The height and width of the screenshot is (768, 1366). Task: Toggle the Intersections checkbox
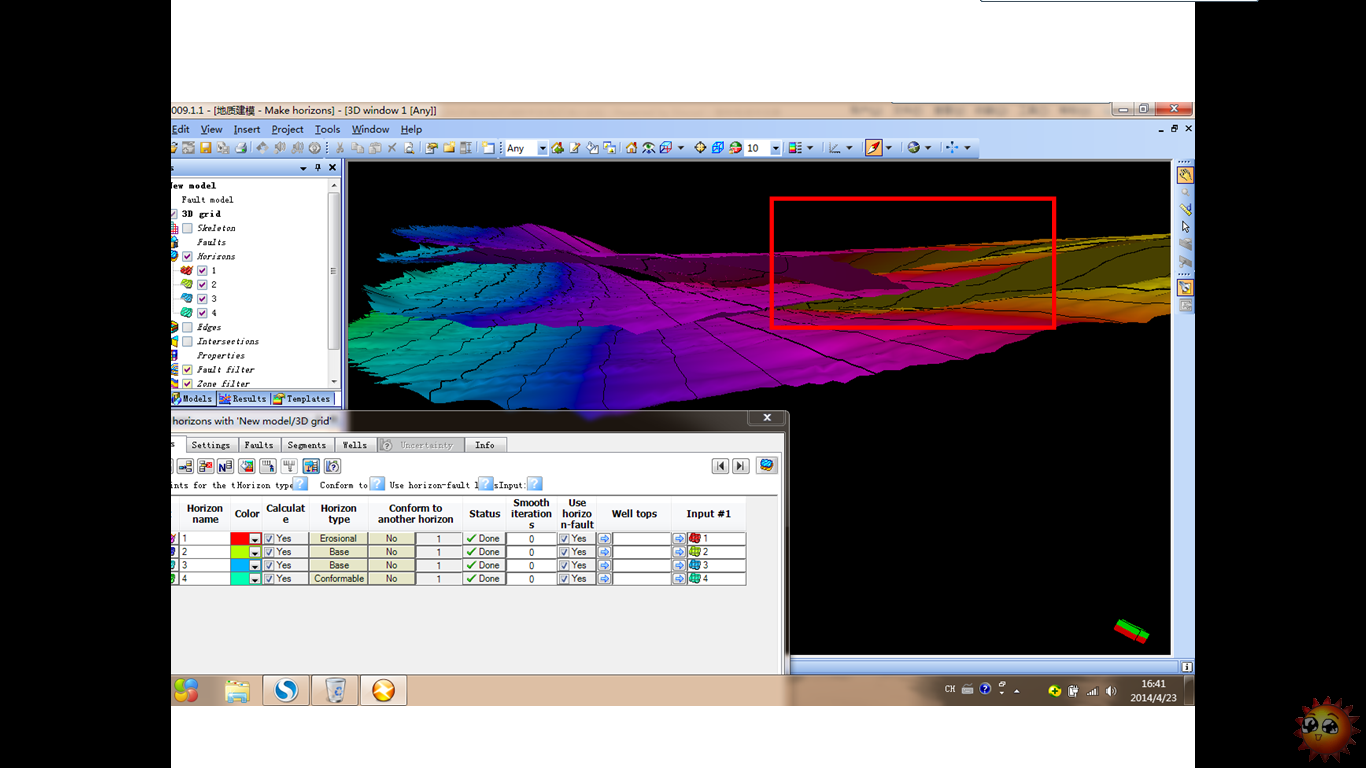pyautogui.click(x=187, y=342)
